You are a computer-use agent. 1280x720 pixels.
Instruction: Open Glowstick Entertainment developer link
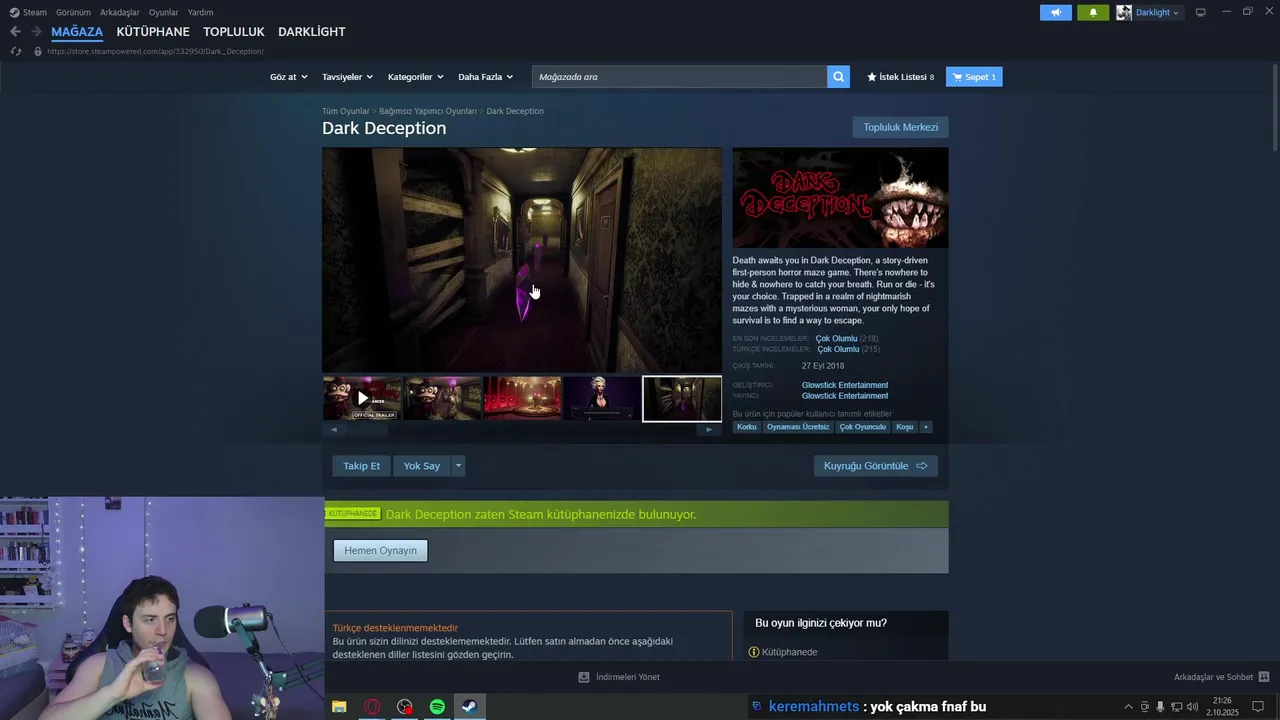click(x=844, y=385)
